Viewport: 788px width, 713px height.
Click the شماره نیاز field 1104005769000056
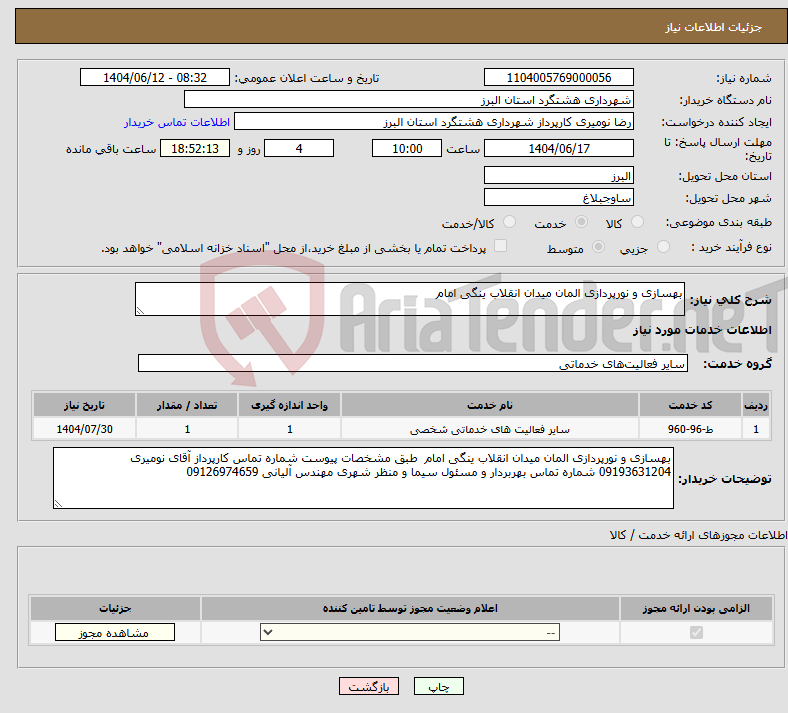coord(558,77)
